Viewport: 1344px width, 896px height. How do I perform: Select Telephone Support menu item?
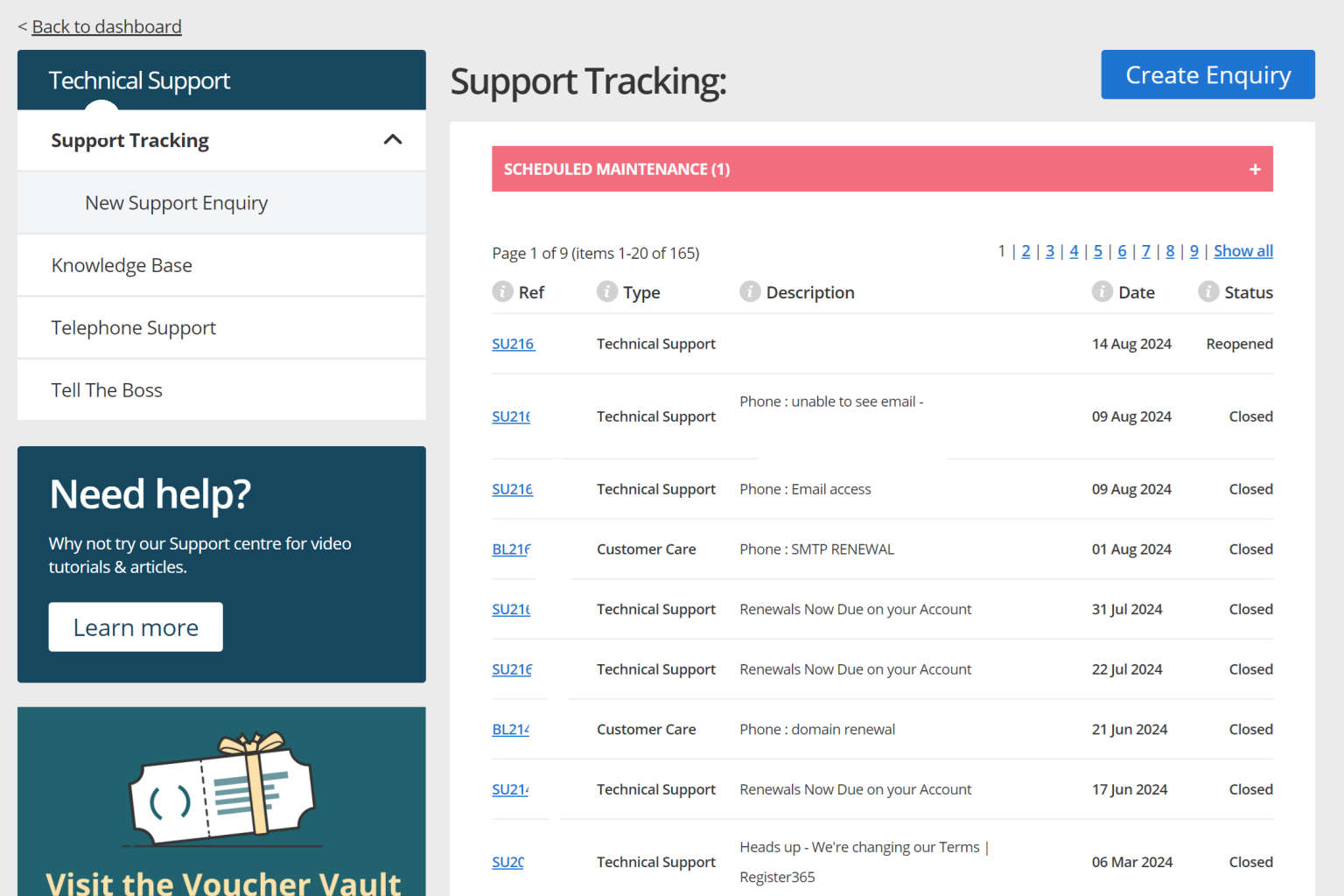[221, 327]
